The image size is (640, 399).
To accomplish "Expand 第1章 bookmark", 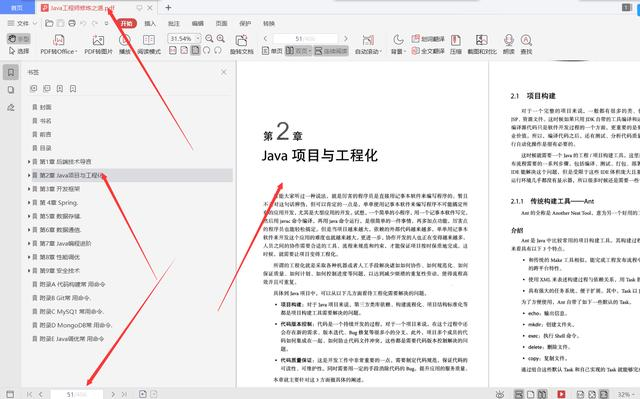I will click(29, 162).
